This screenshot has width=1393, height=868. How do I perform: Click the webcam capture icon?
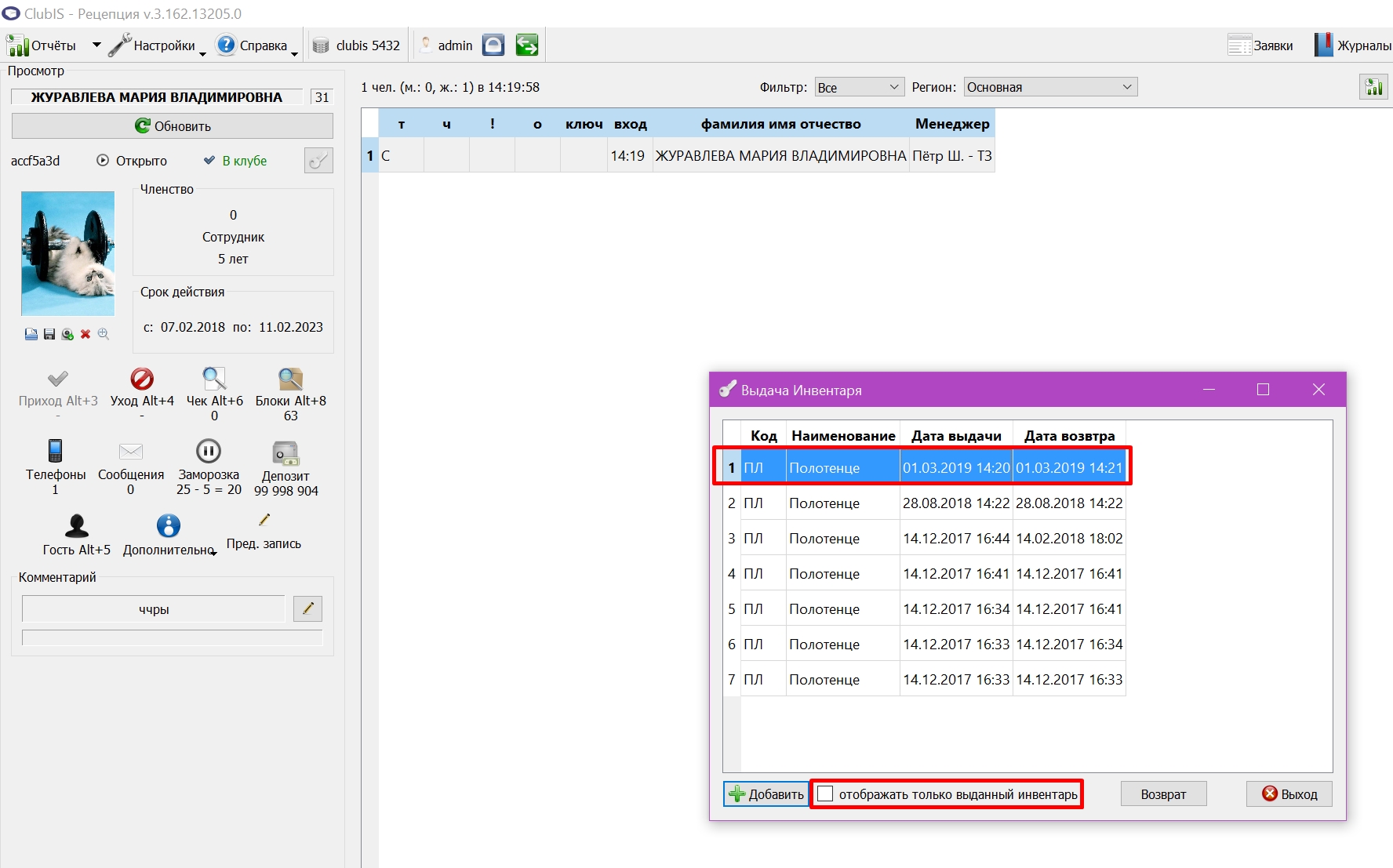pyautogui.click(x=67, y=334)
